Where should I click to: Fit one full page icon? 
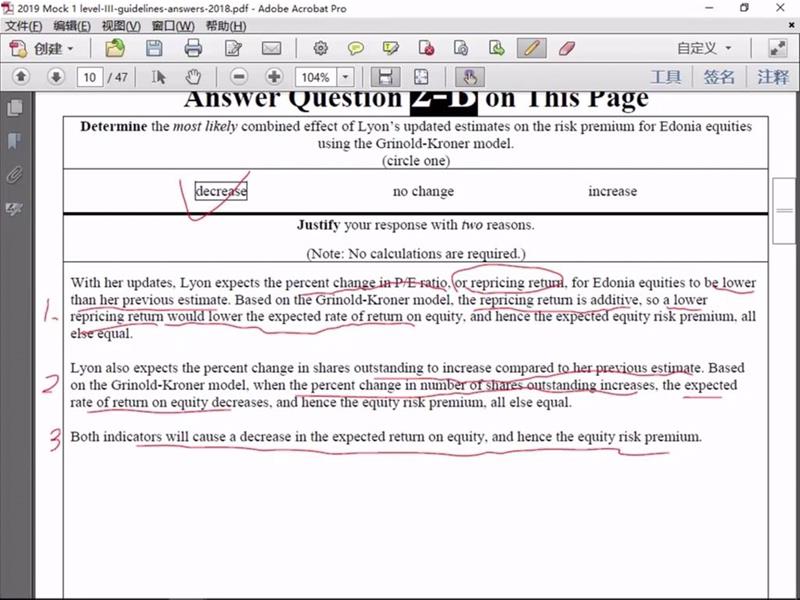tap(421, 77)
